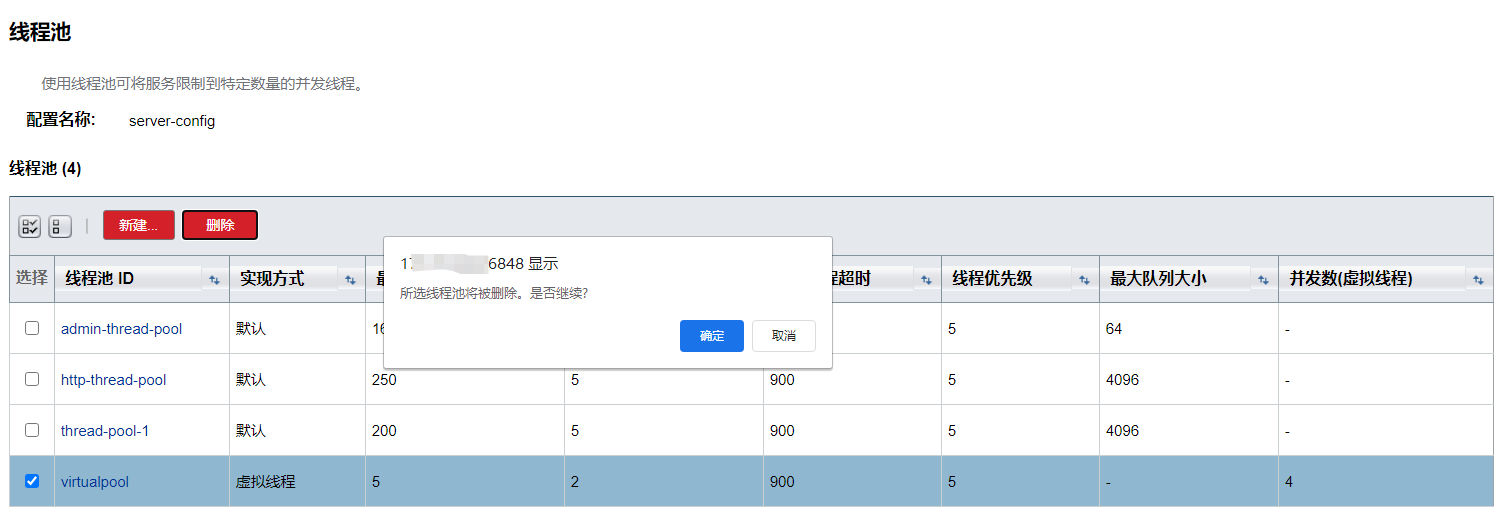This screenshot has width=1503, height=528.
Task: Open the thread-pool-1 link
Action: coord(105,431)
